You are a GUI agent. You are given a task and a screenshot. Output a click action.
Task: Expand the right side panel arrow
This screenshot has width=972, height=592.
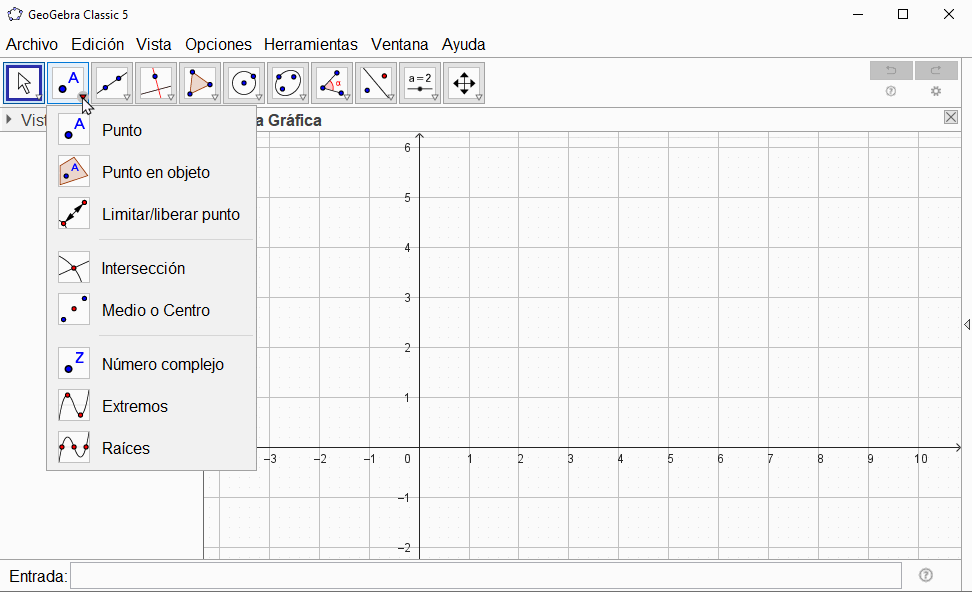click(966, 324)
